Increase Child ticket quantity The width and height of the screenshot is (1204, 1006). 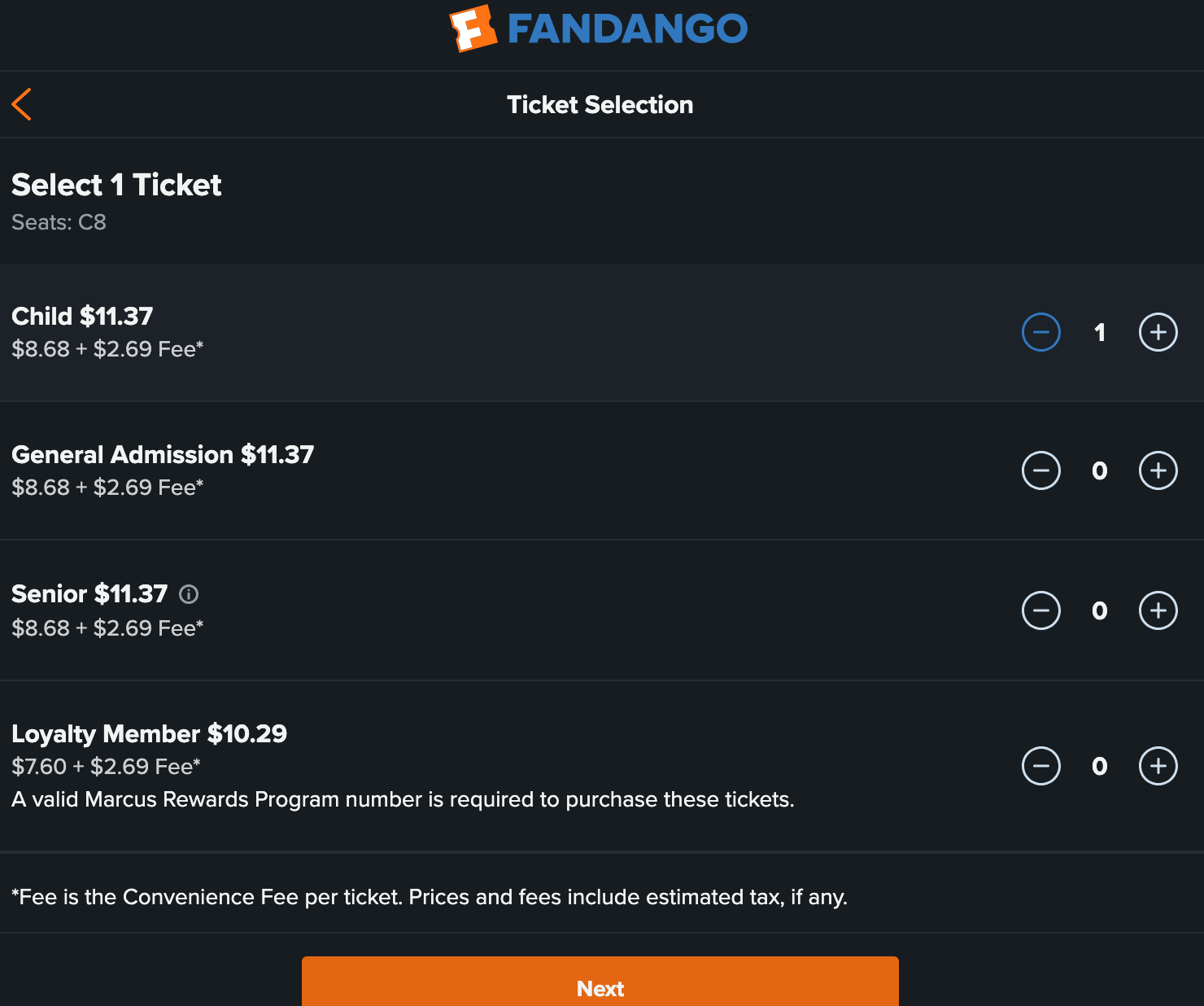pyautogui.click(x=1158, y=332)
